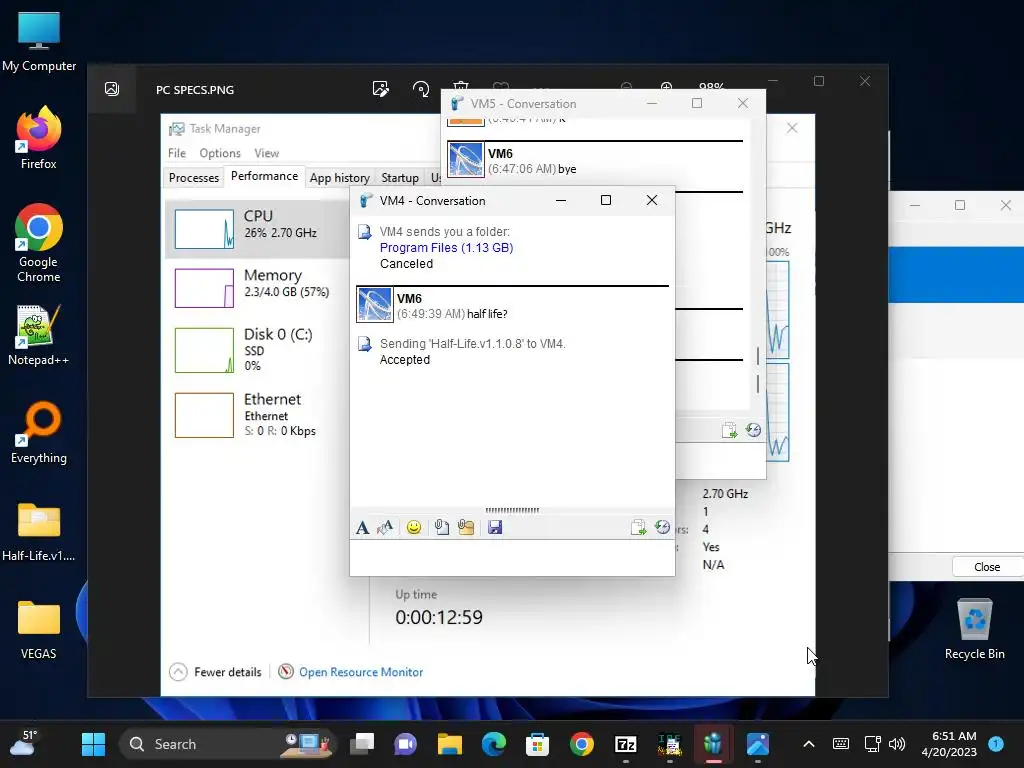Viewport: 1024px width, 768px height.
Task: Open Half-Life.v1 folder on desktop
Action: point(39,532)
